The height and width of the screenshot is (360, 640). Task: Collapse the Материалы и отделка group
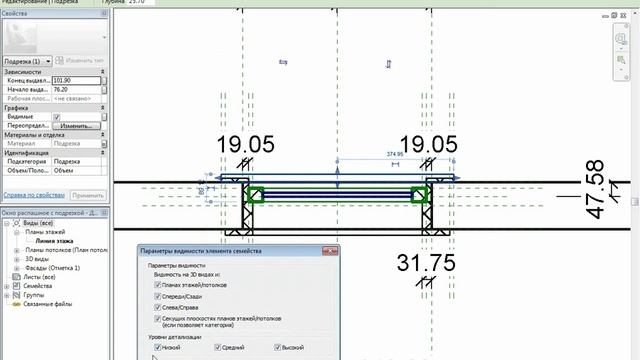click(x=102, y=135)
